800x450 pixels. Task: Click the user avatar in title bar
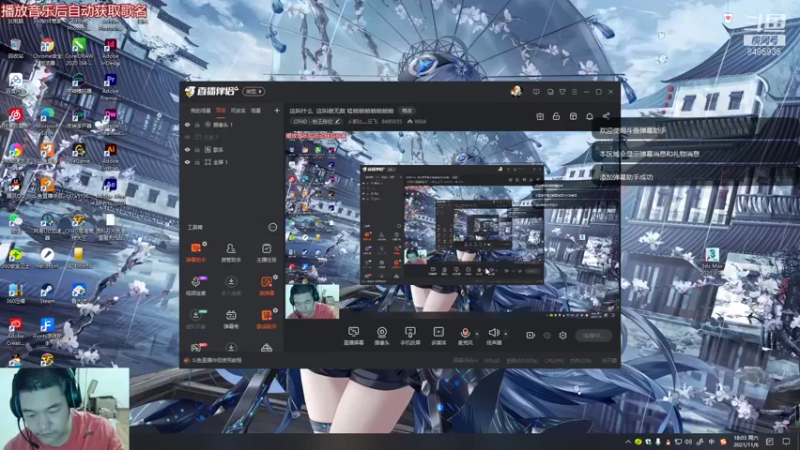point(516,91)
